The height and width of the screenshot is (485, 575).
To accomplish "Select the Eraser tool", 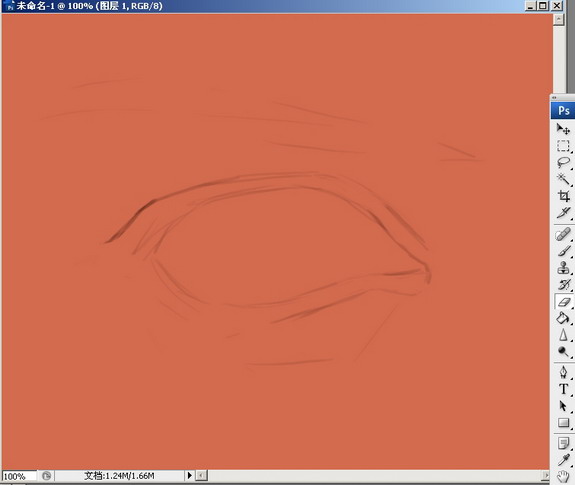I will click(563, 302).
